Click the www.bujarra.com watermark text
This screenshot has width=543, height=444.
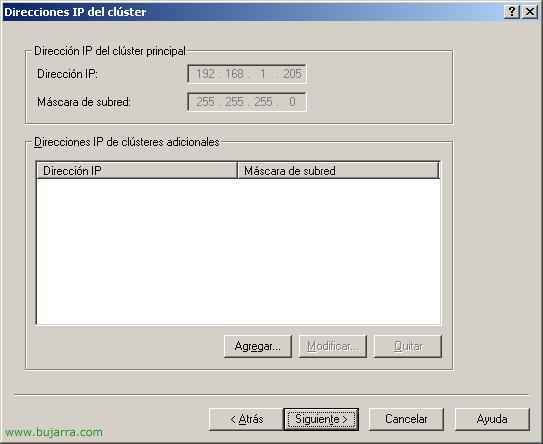[54, 432]
